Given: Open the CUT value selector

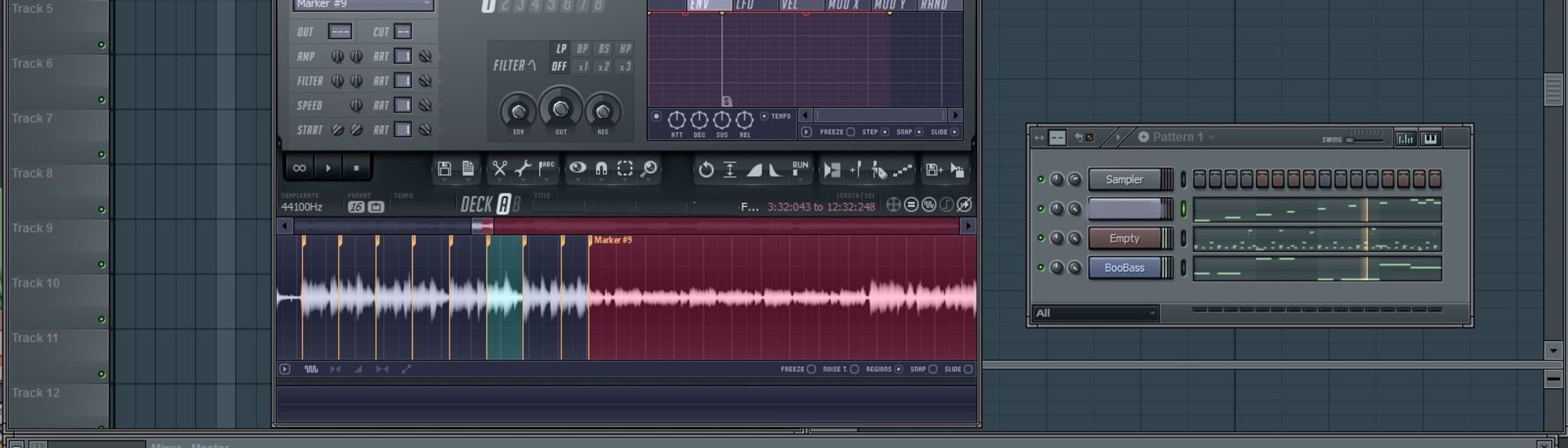Looking at the screenshot, I should 402,32.
